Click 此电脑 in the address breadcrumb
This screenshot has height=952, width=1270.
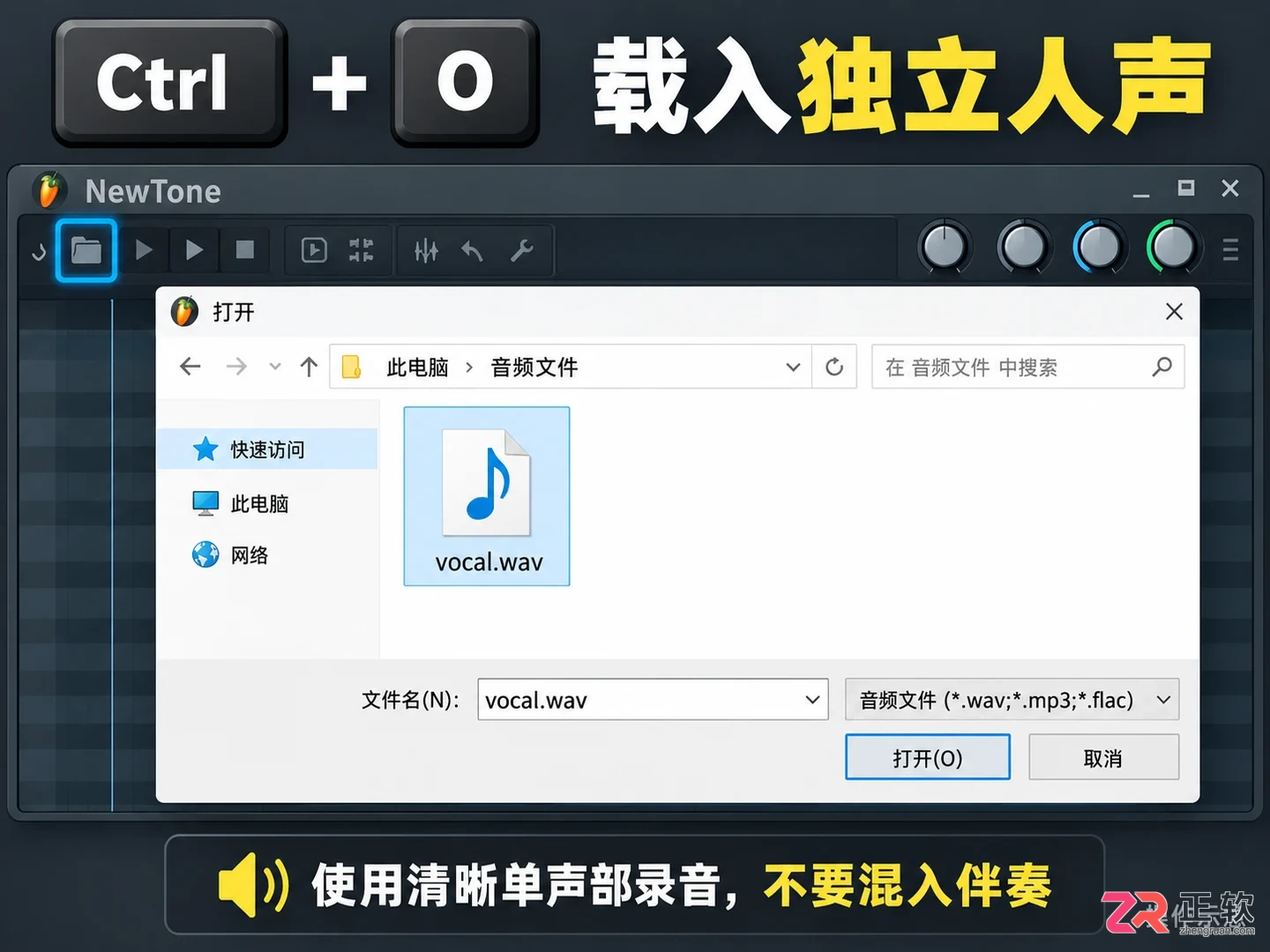(x=417, y=367)
